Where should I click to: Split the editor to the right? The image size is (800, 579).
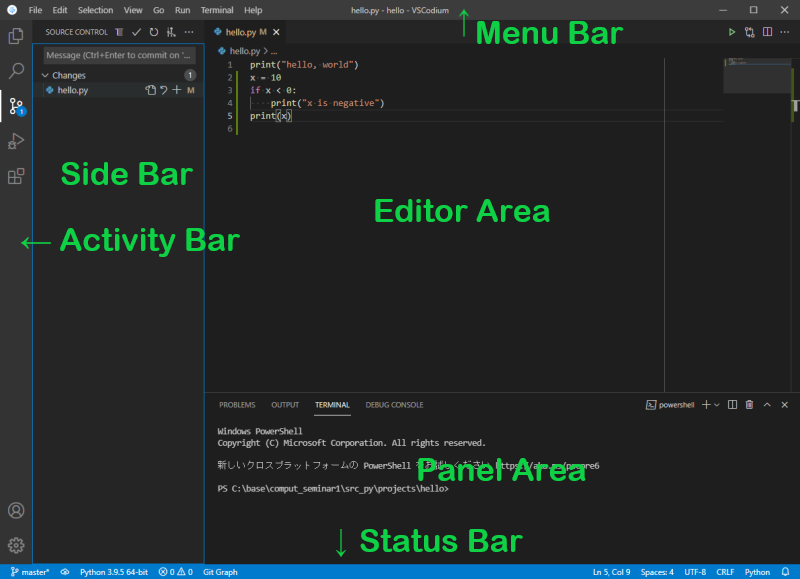(767, 32)
